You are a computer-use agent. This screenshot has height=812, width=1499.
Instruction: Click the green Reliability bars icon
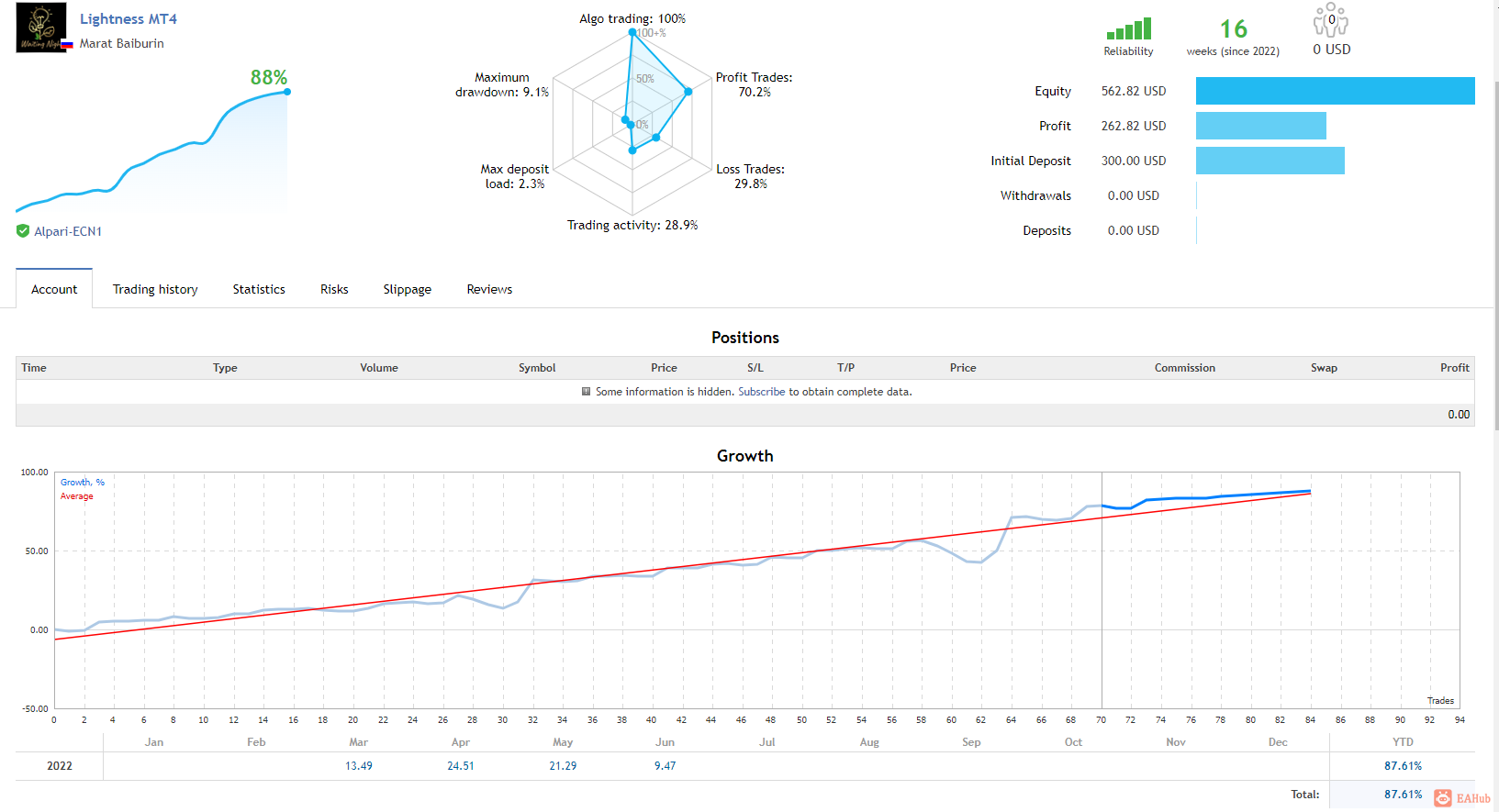(x=1128, y=29)
